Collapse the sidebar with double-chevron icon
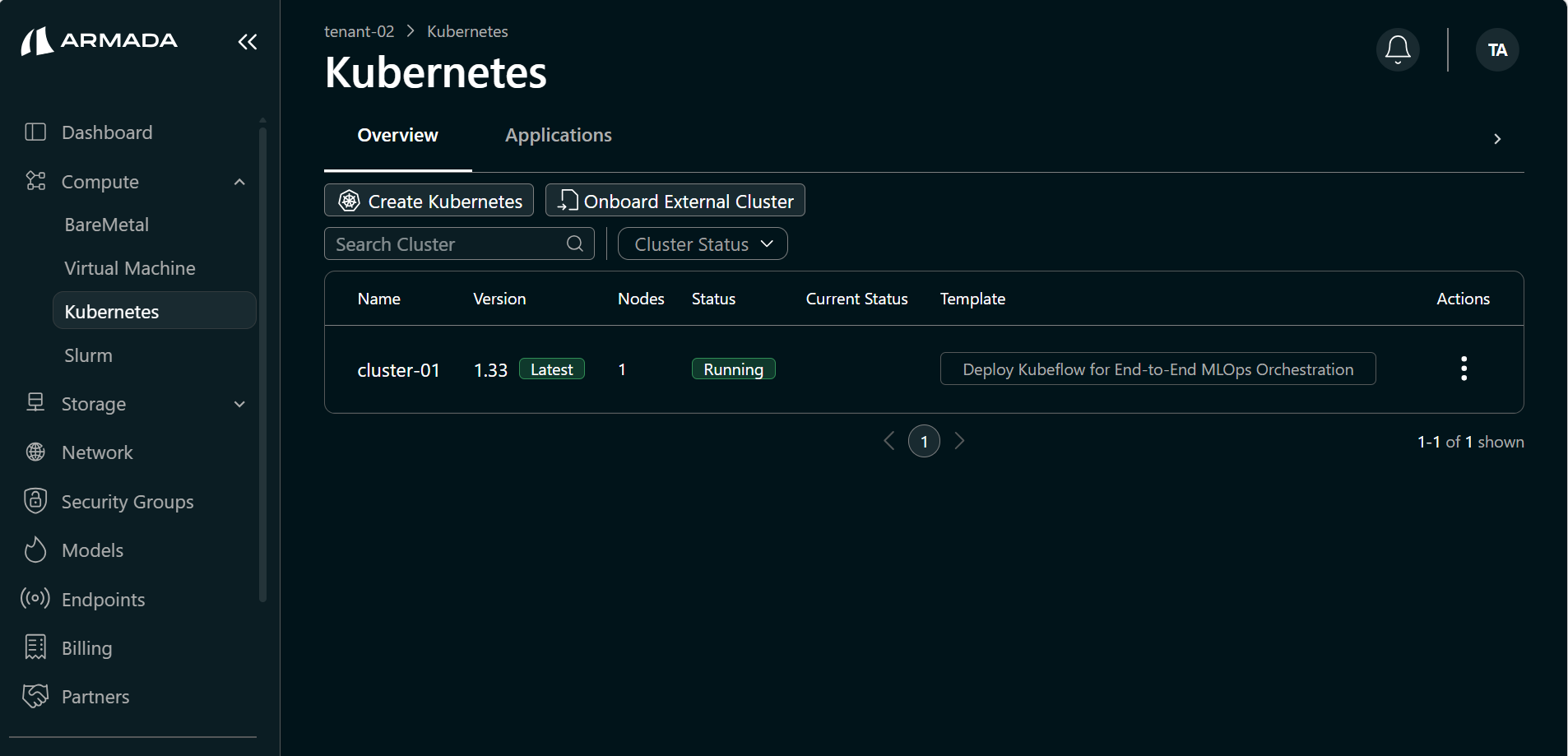1568x756 pixels. [x=247, y=42]
